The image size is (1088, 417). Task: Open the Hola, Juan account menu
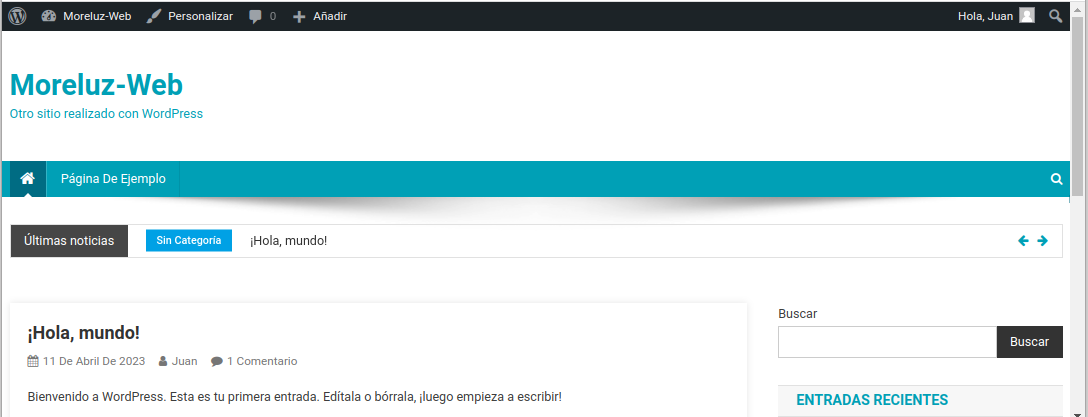coord(985,16)
